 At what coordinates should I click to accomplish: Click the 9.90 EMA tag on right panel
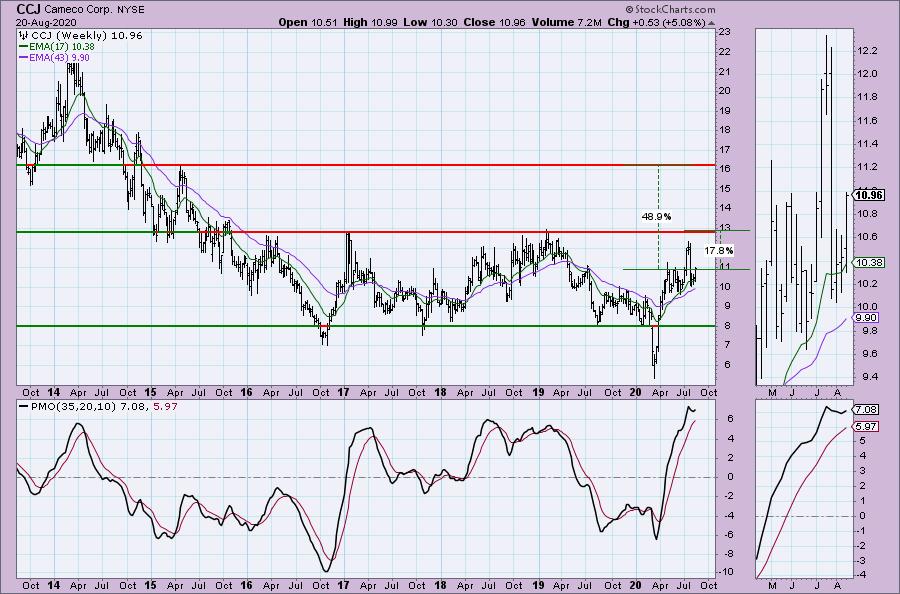point(866,317)
